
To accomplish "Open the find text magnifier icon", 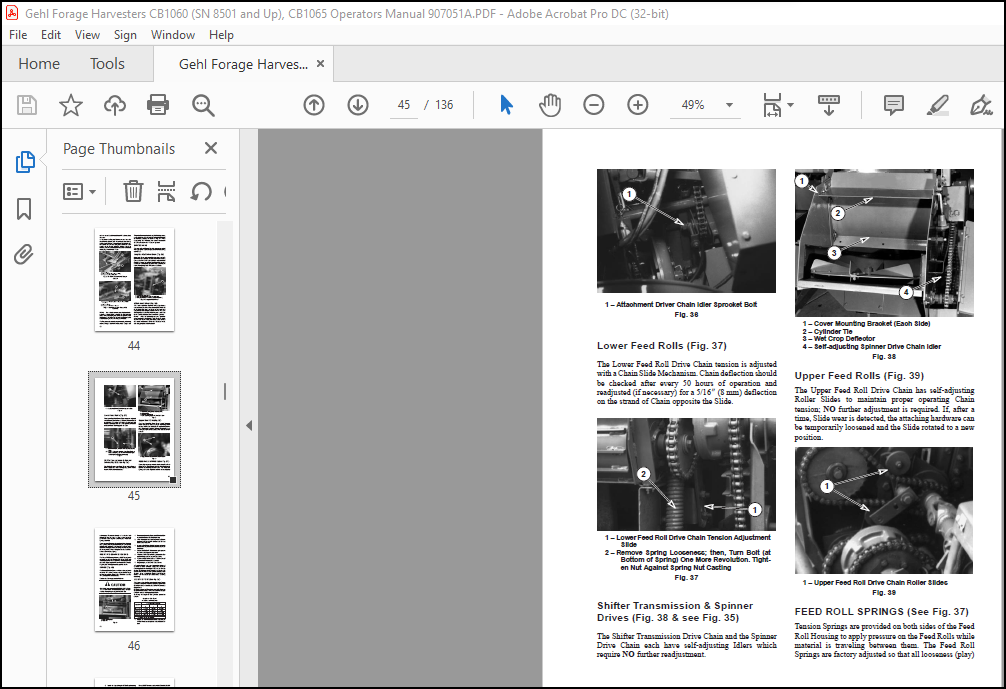I will (203, 105).
